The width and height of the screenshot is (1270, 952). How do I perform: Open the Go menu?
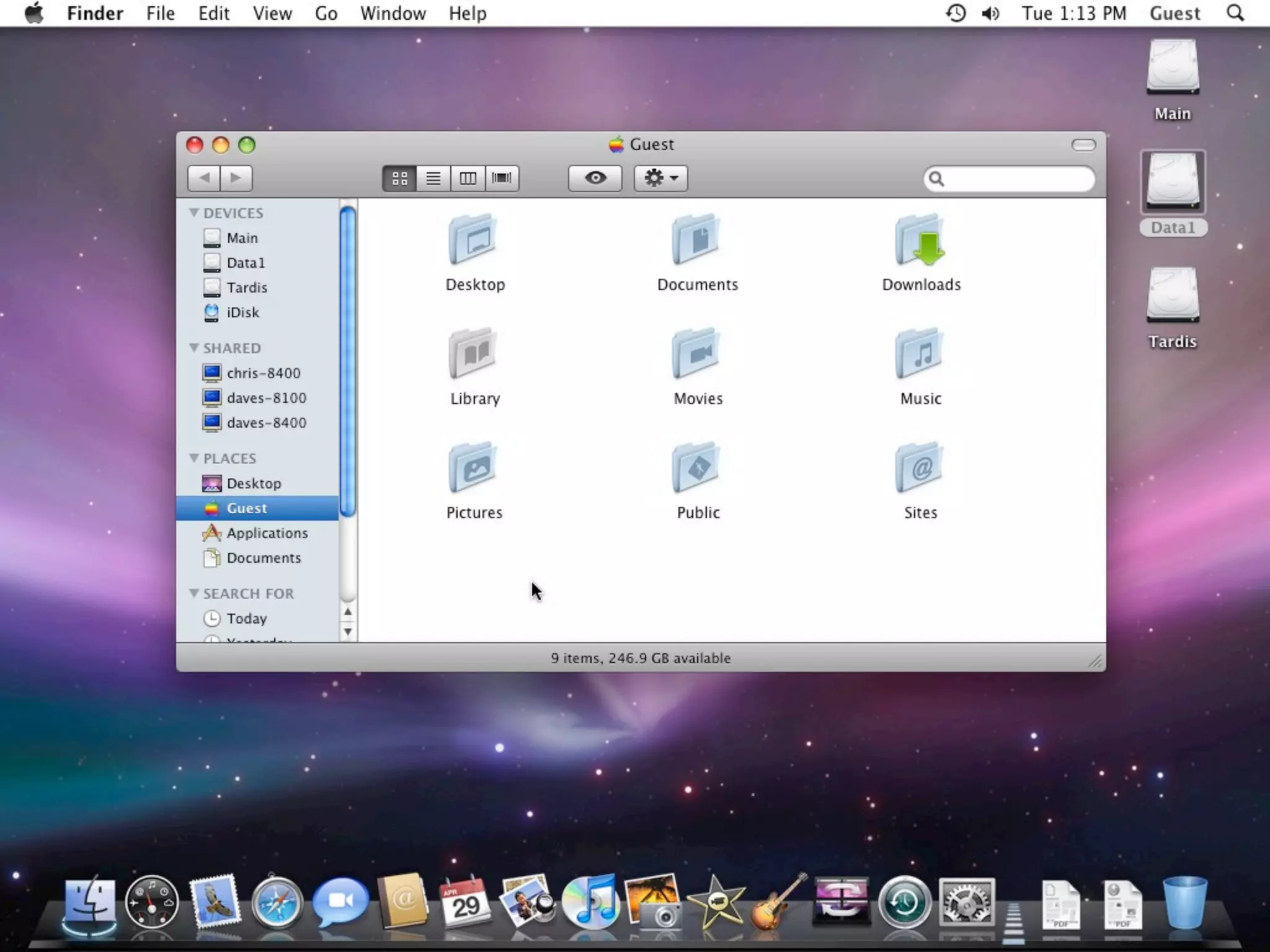coord(326,14)
